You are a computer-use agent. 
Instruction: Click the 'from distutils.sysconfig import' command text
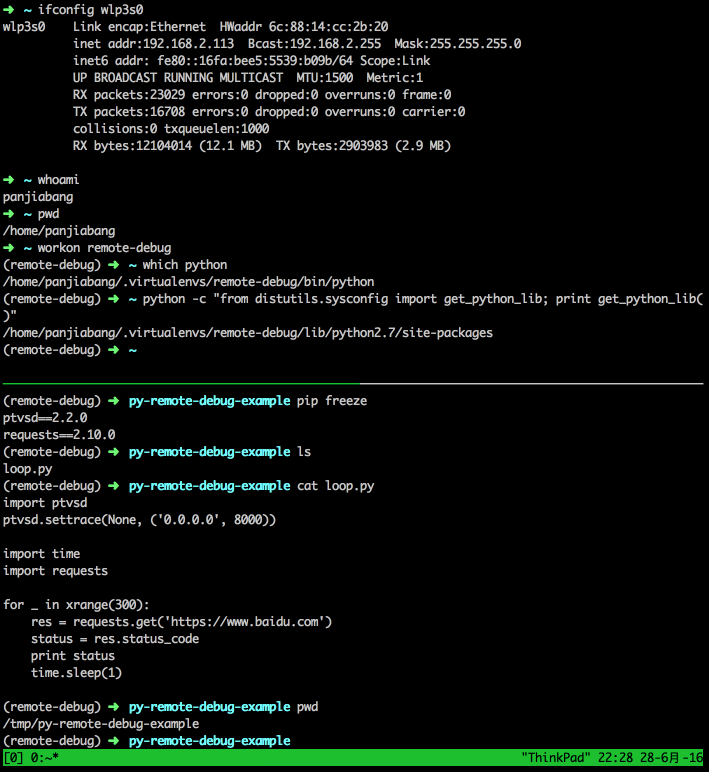[328, 299]
